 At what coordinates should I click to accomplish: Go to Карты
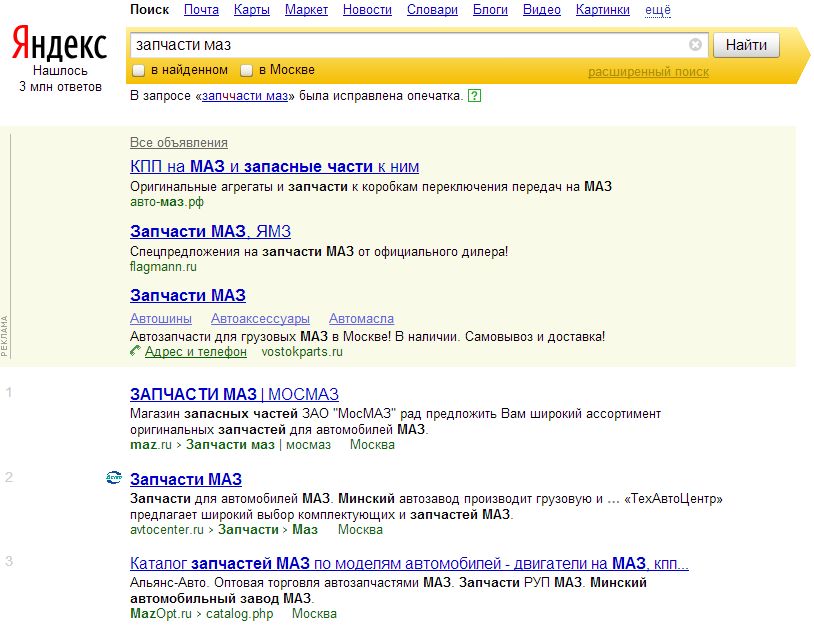point(252,10)
